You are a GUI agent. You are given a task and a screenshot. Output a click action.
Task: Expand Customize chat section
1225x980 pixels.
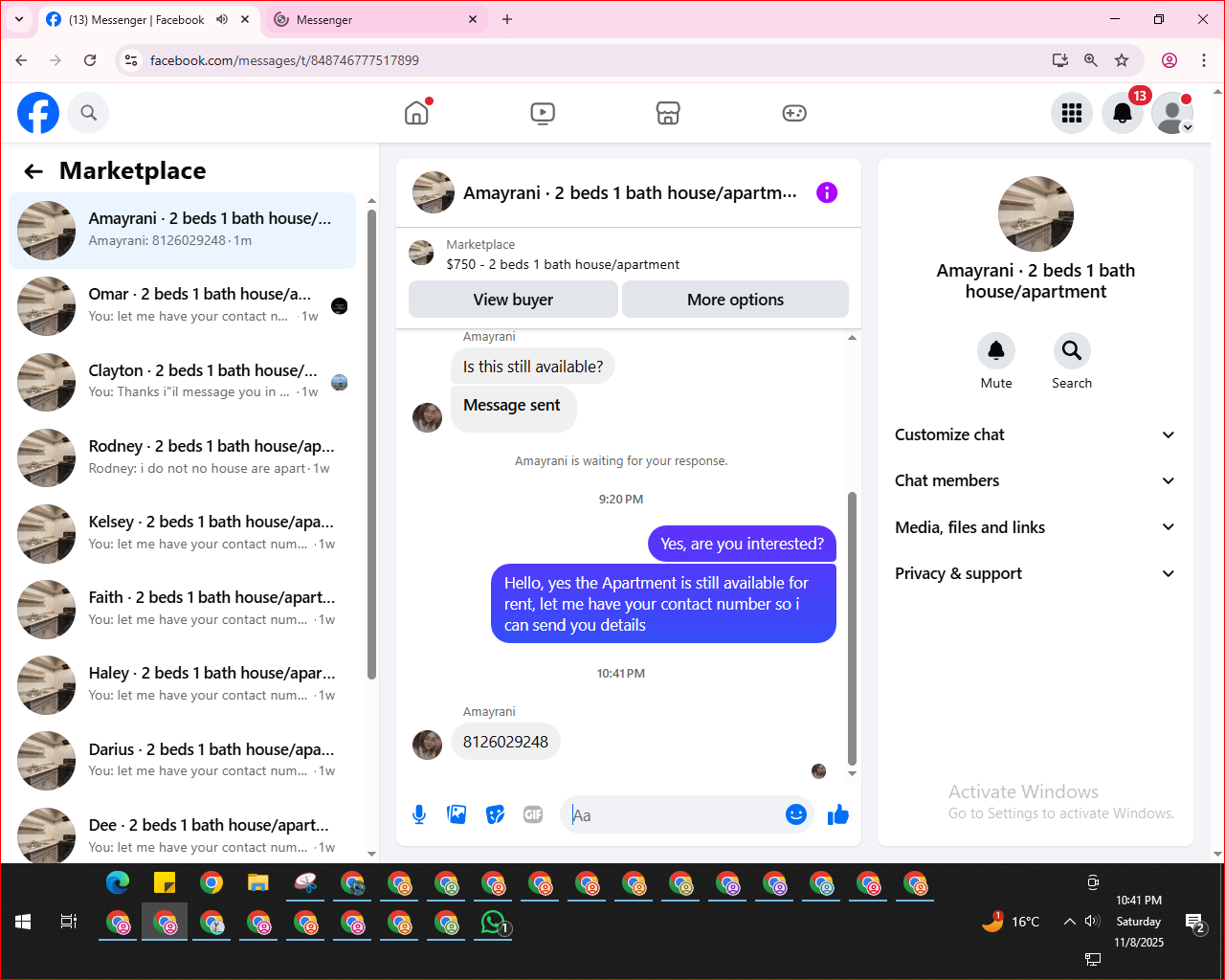tap(1036, 434)
